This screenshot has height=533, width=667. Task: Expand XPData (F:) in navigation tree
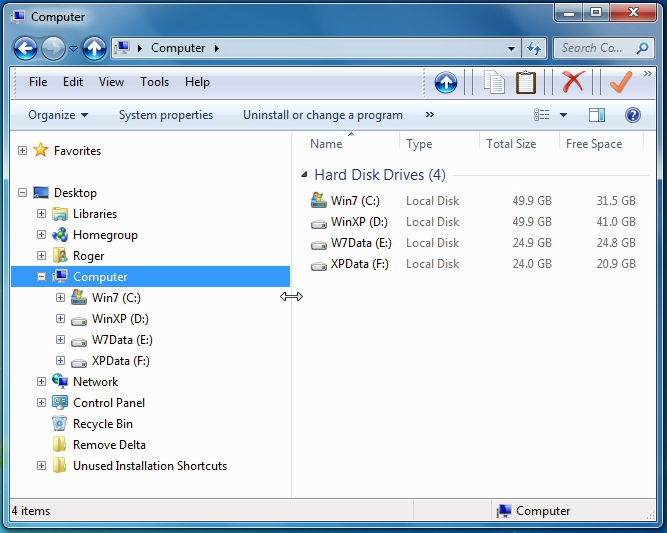coord(60,360)
